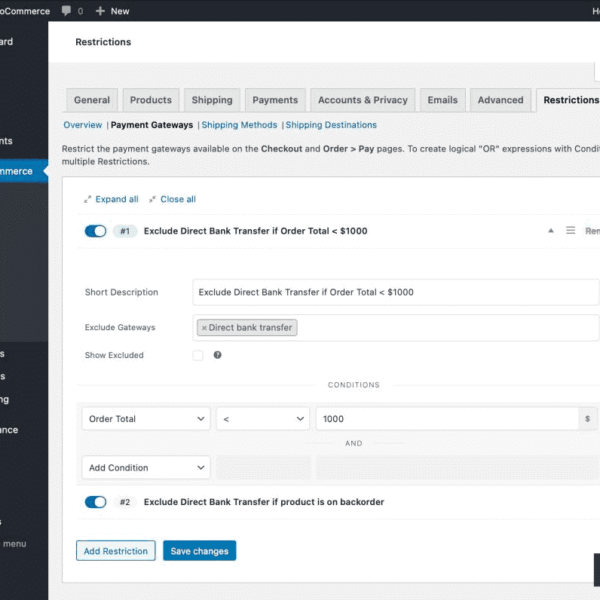Click the Short Description text field
Image resolution: width=600 pixels, height=600 pixels.
395,292
